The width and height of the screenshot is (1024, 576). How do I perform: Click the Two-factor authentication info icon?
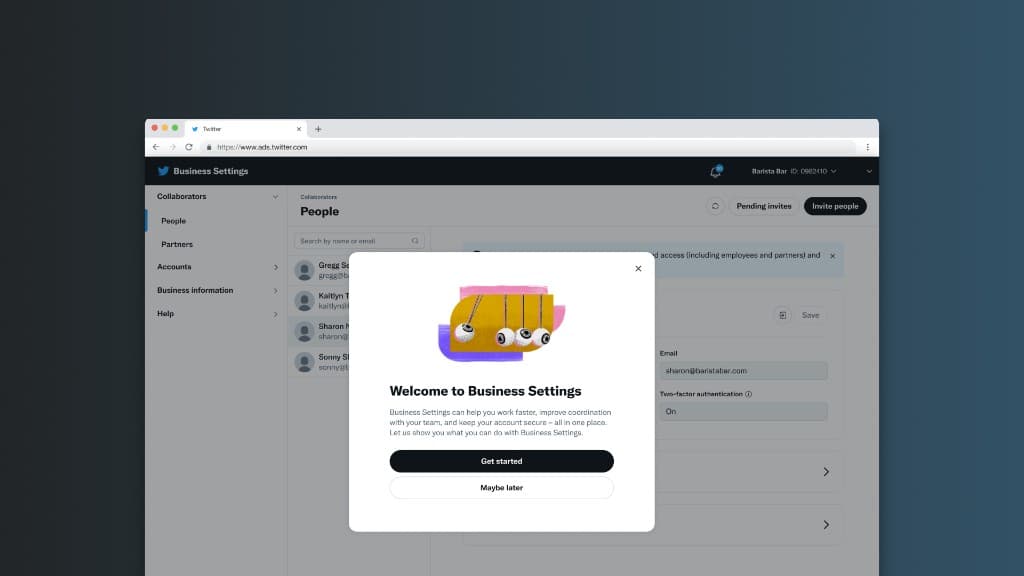[748, 394]
